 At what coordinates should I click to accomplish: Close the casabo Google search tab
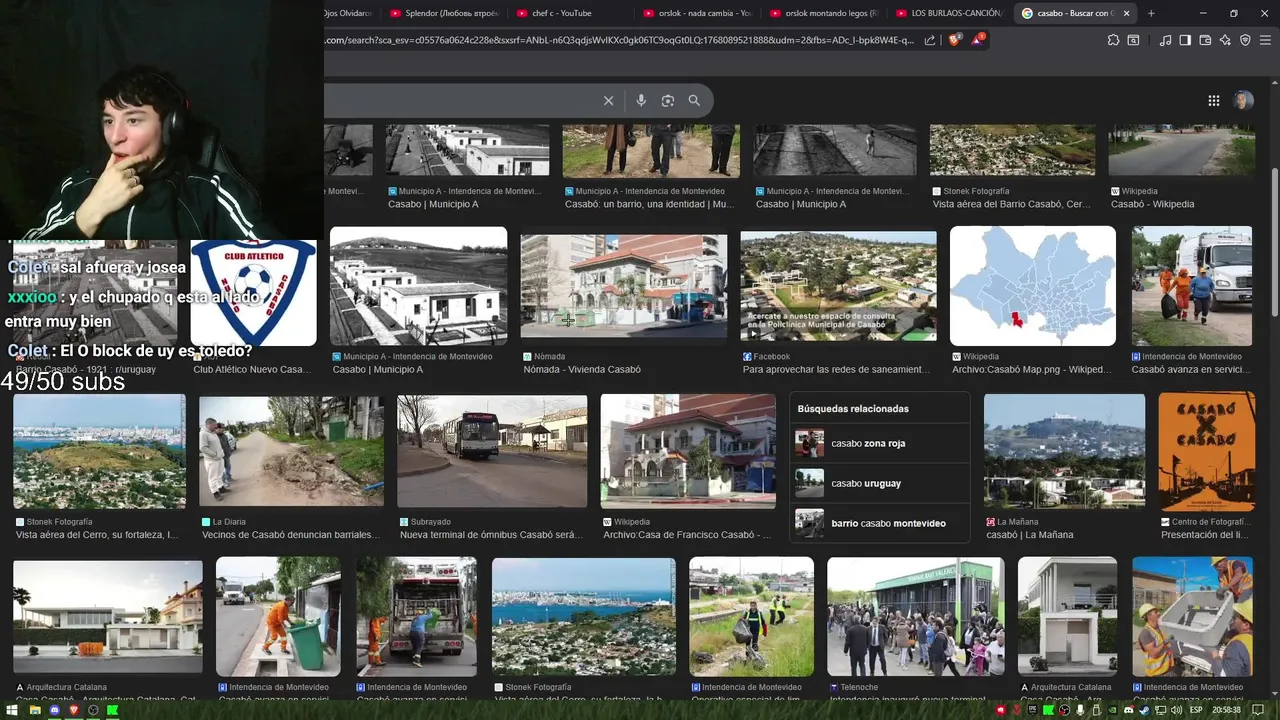click(x=1126, y=13)
